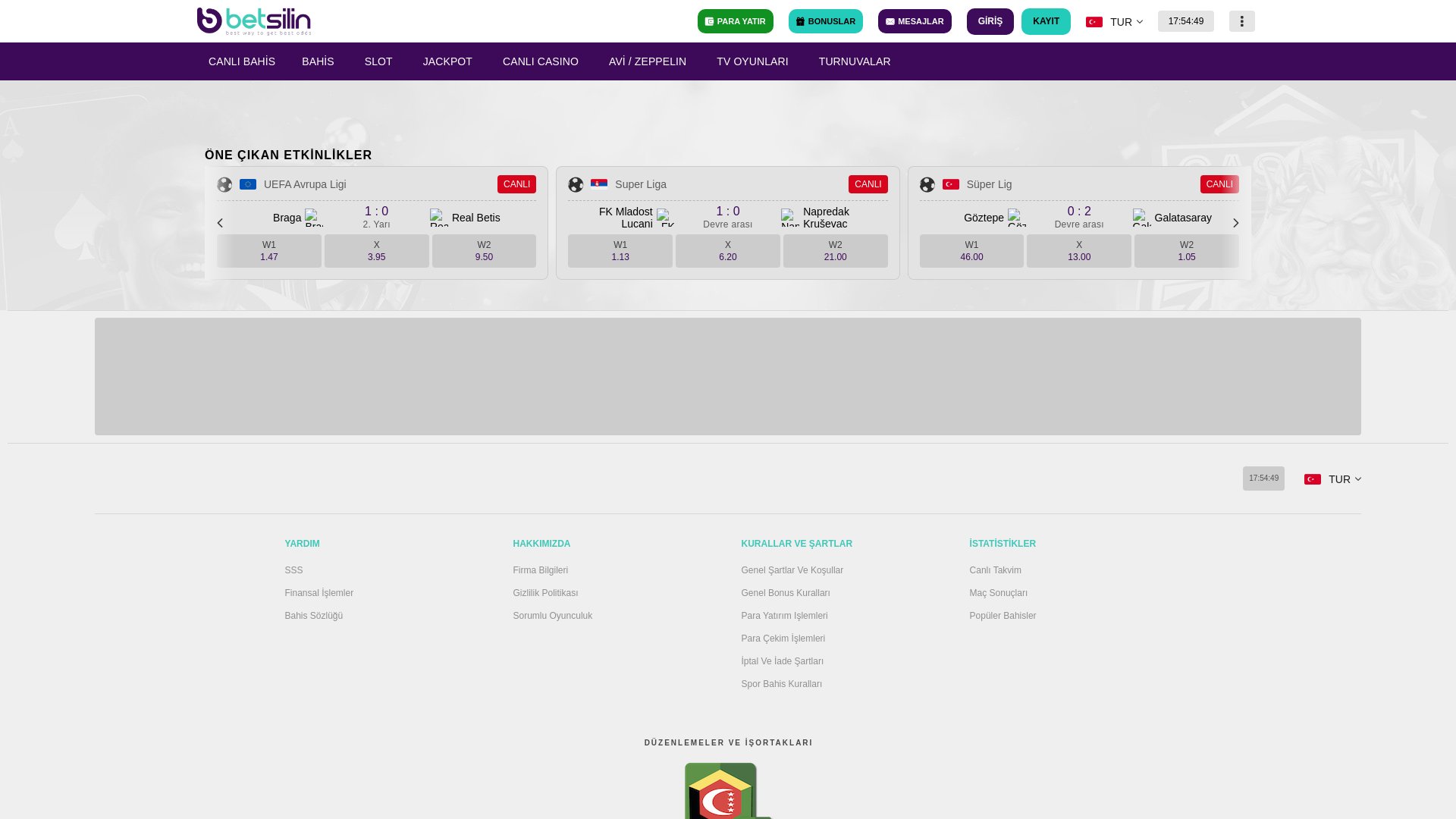Image resolution: width=1456 pixels, height=819 pixels.
Task: Open the footer TUR language dropdown
Action: [x=1332, y=479]
